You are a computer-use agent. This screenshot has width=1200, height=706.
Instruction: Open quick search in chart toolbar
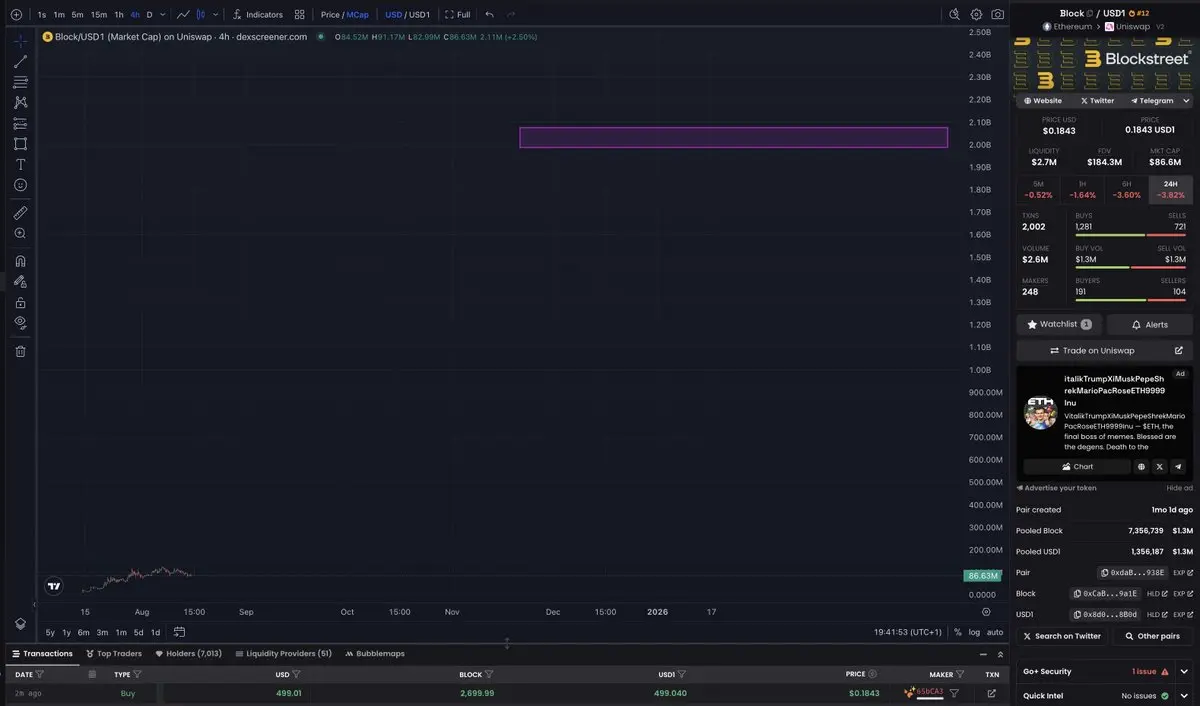pyautogui.click(x=954, y=15)
